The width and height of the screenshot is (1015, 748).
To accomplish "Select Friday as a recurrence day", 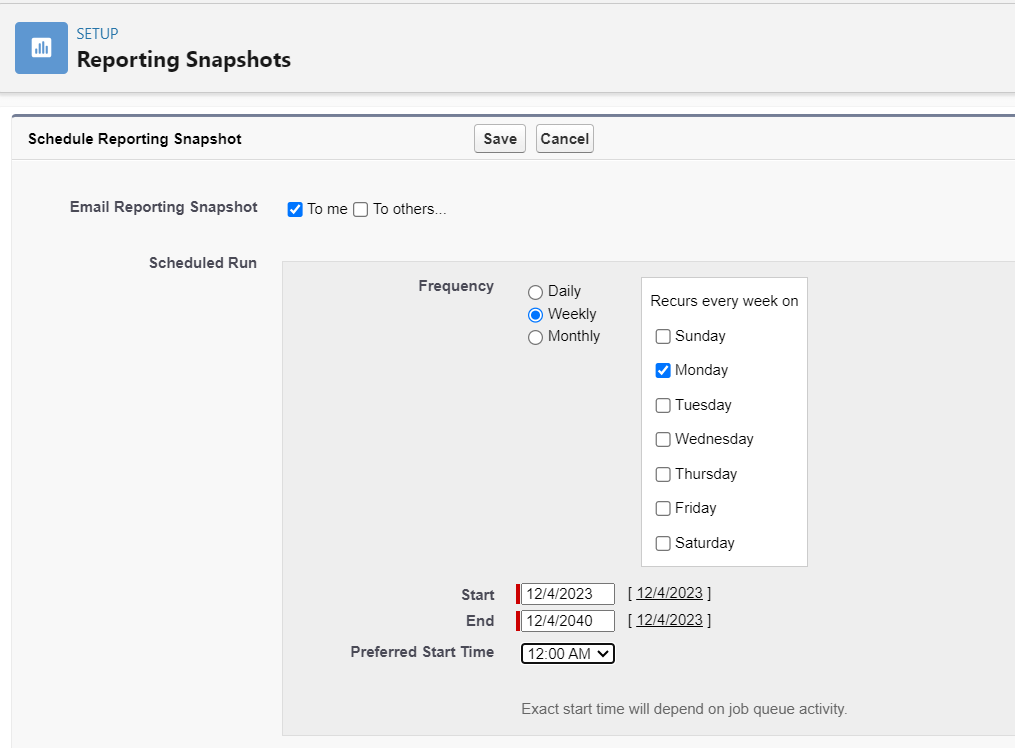I will coord(663,509).
